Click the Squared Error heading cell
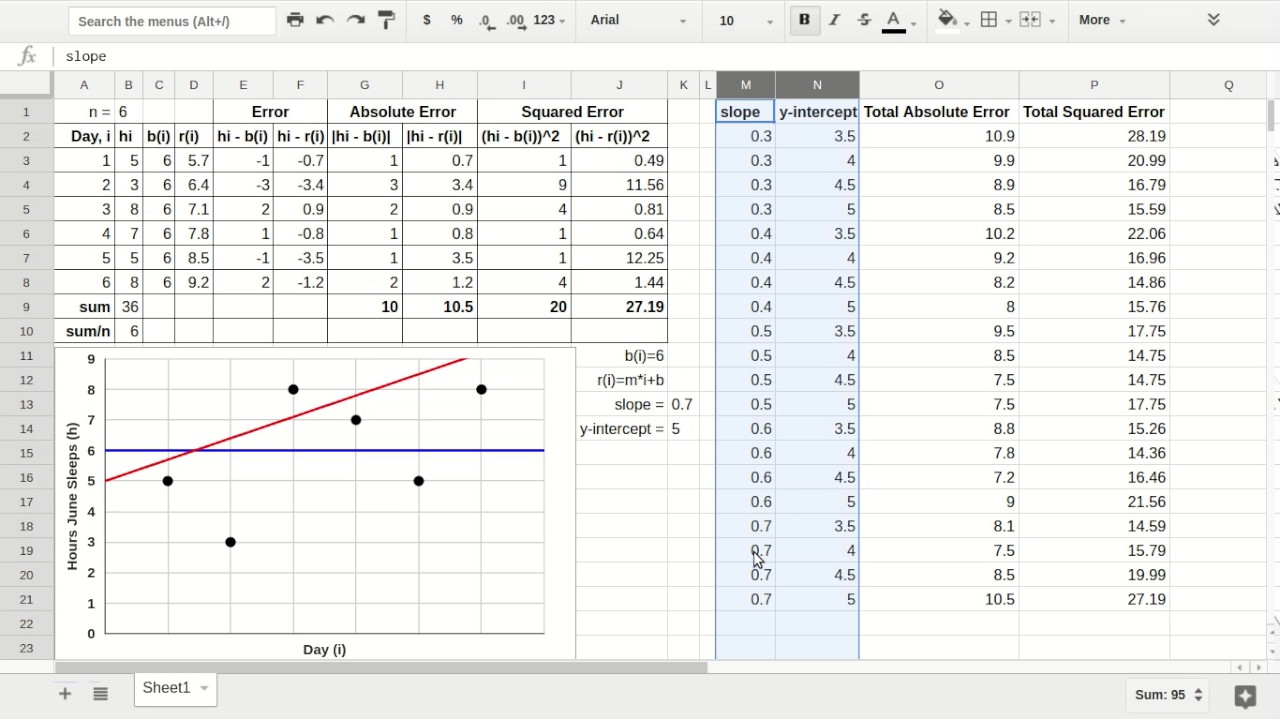Viewport: 1280px width, 720px height. click(572, 112)
